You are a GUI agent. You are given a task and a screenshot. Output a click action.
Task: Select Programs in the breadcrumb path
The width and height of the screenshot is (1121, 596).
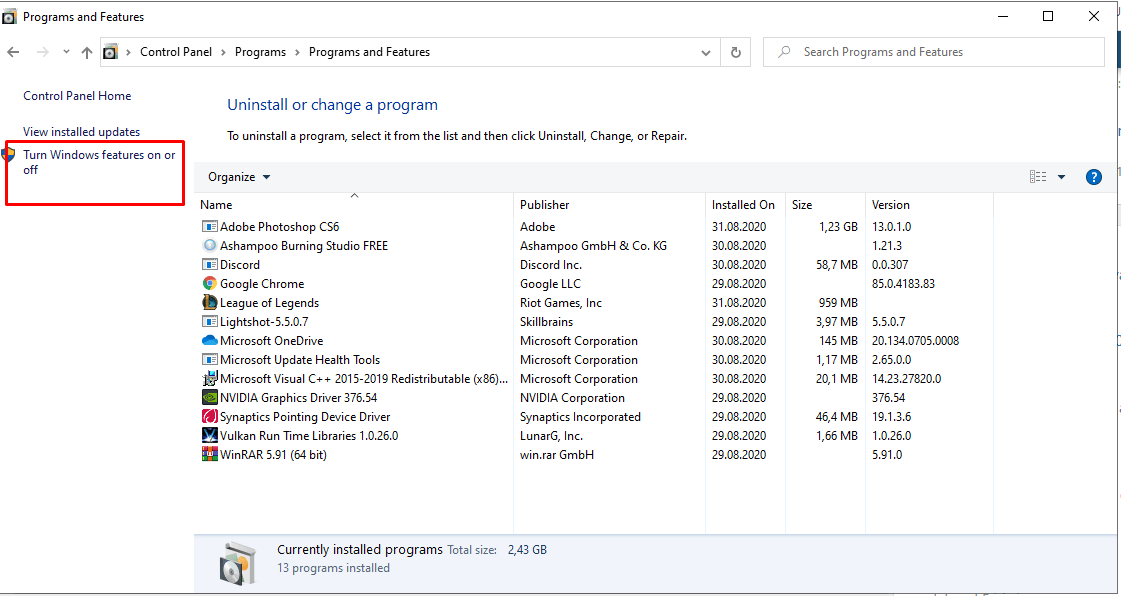pyautogui.click(x=260, y=52)
